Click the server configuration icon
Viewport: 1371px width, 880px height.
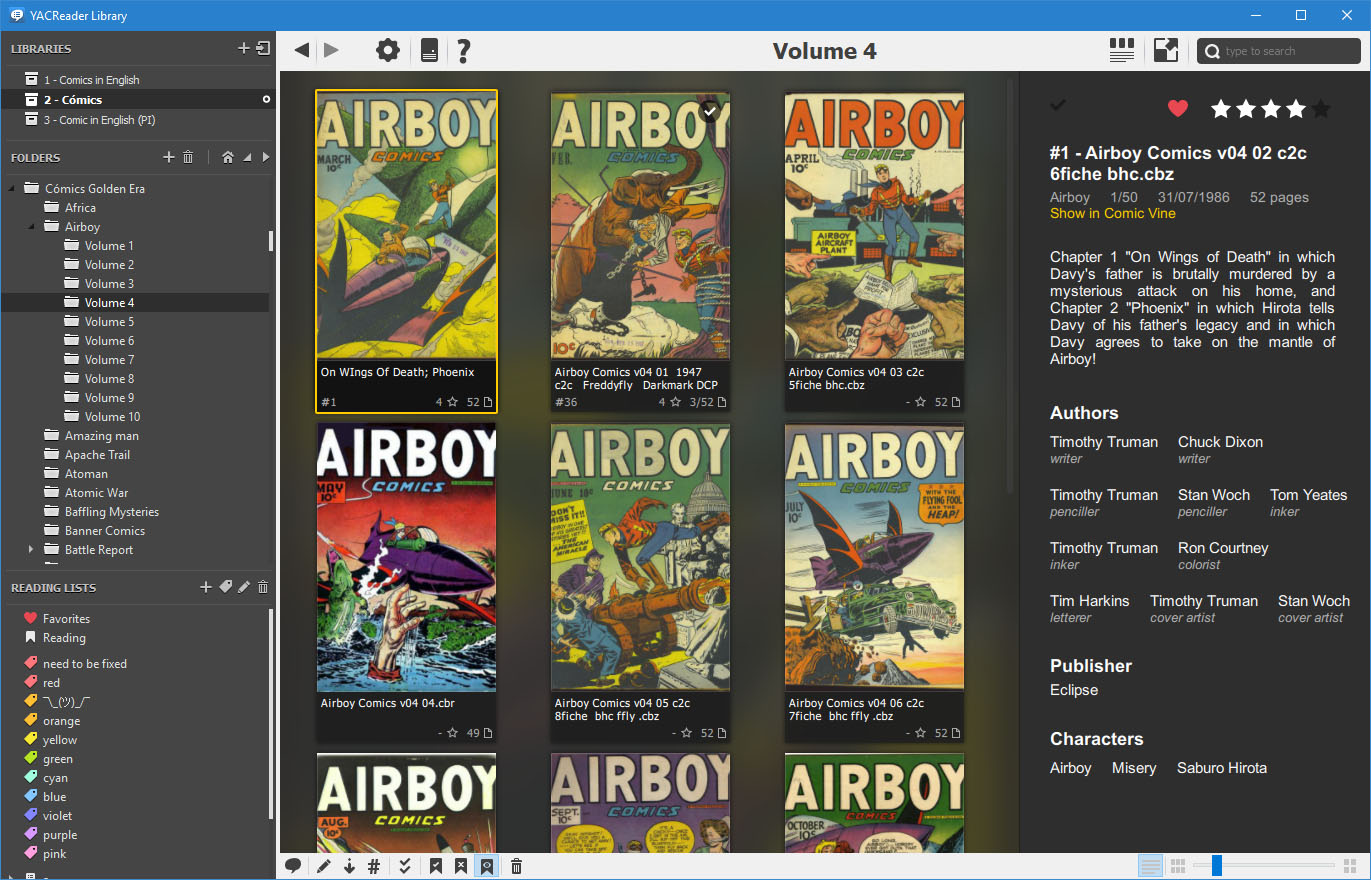pos(429,51)
